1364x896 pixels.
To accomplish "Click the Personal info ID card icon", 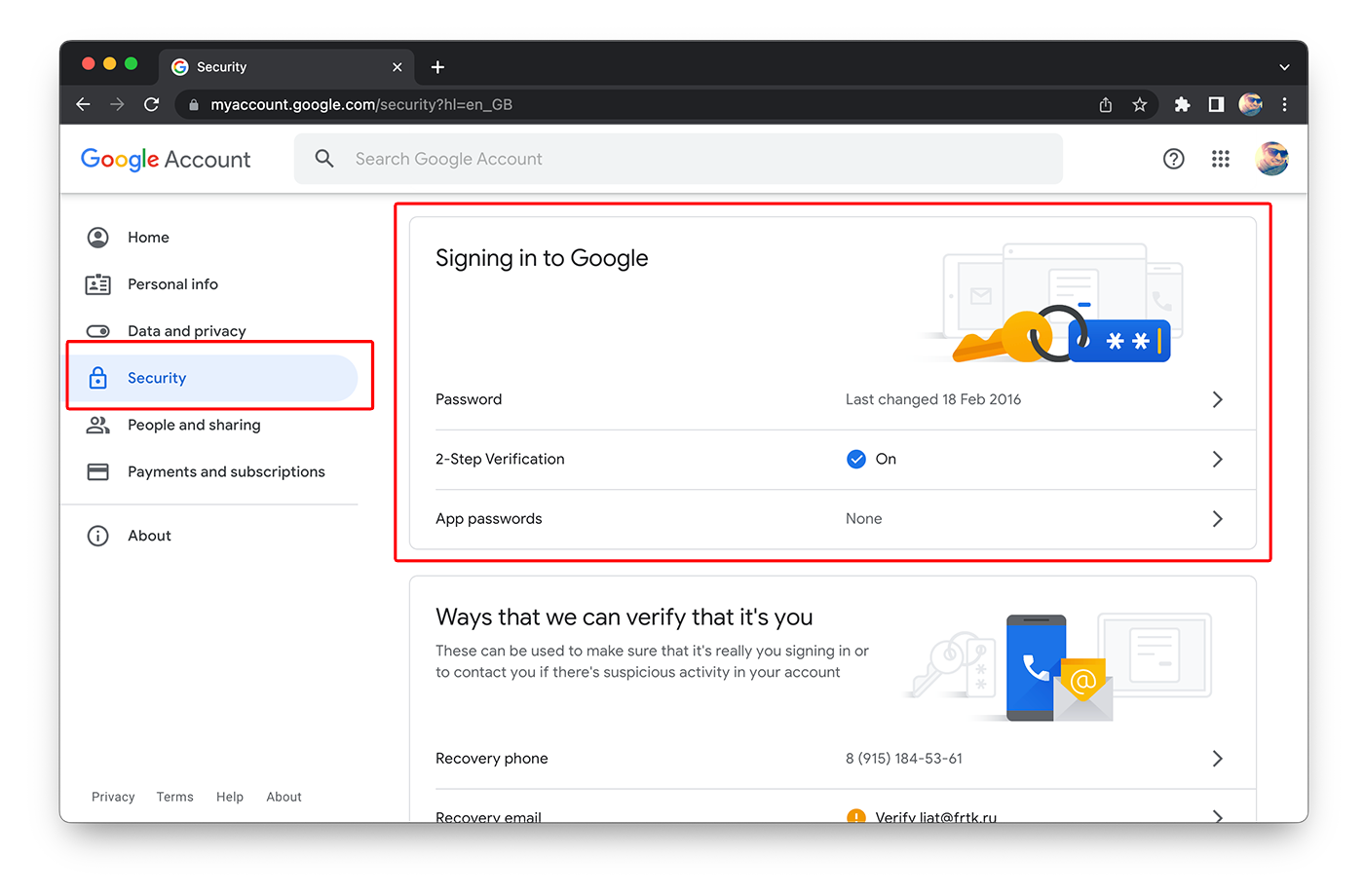I will click(x=98, y=284).
